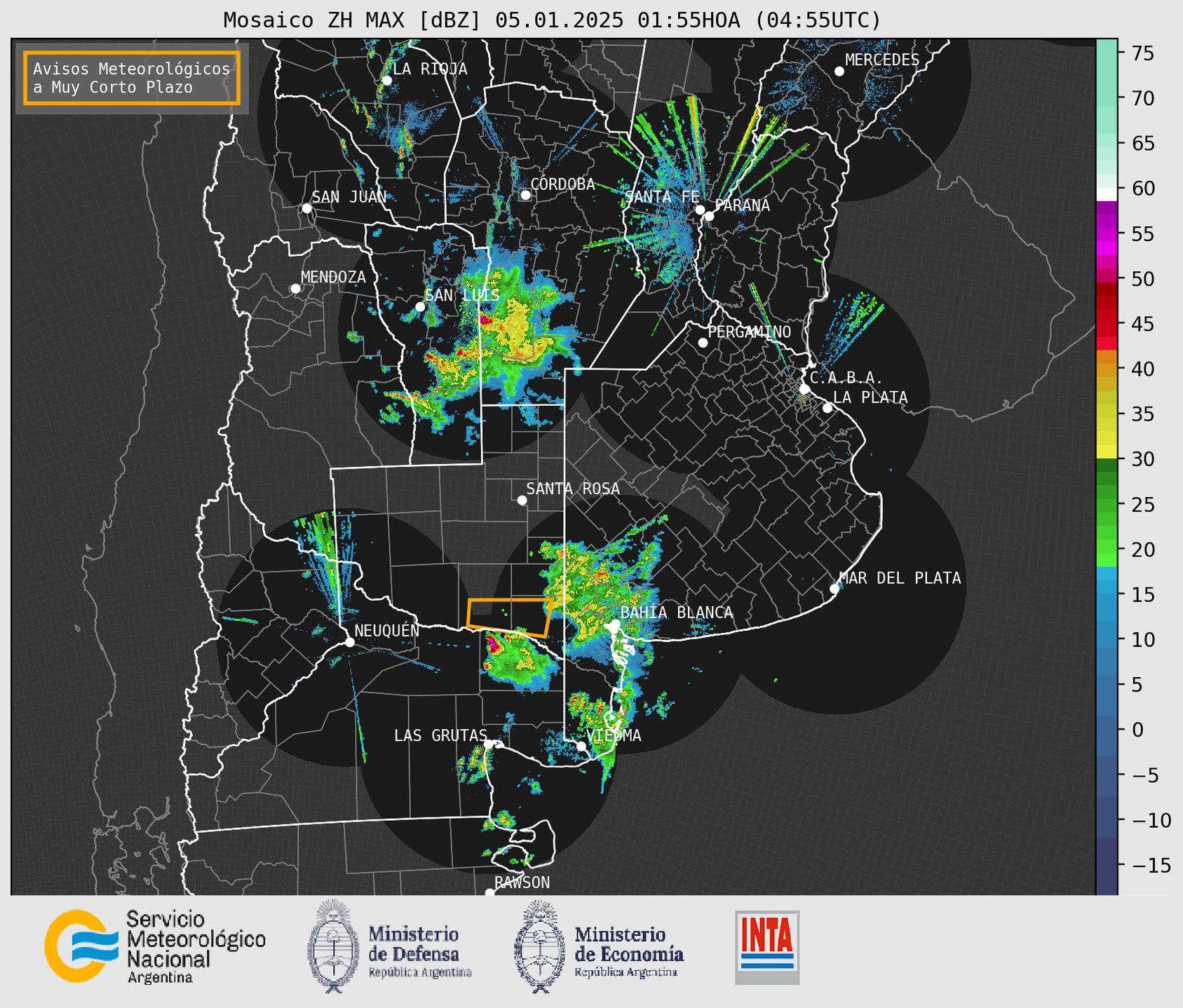Click the PARANA city label

pyautogui.click(x=743, y=205)
